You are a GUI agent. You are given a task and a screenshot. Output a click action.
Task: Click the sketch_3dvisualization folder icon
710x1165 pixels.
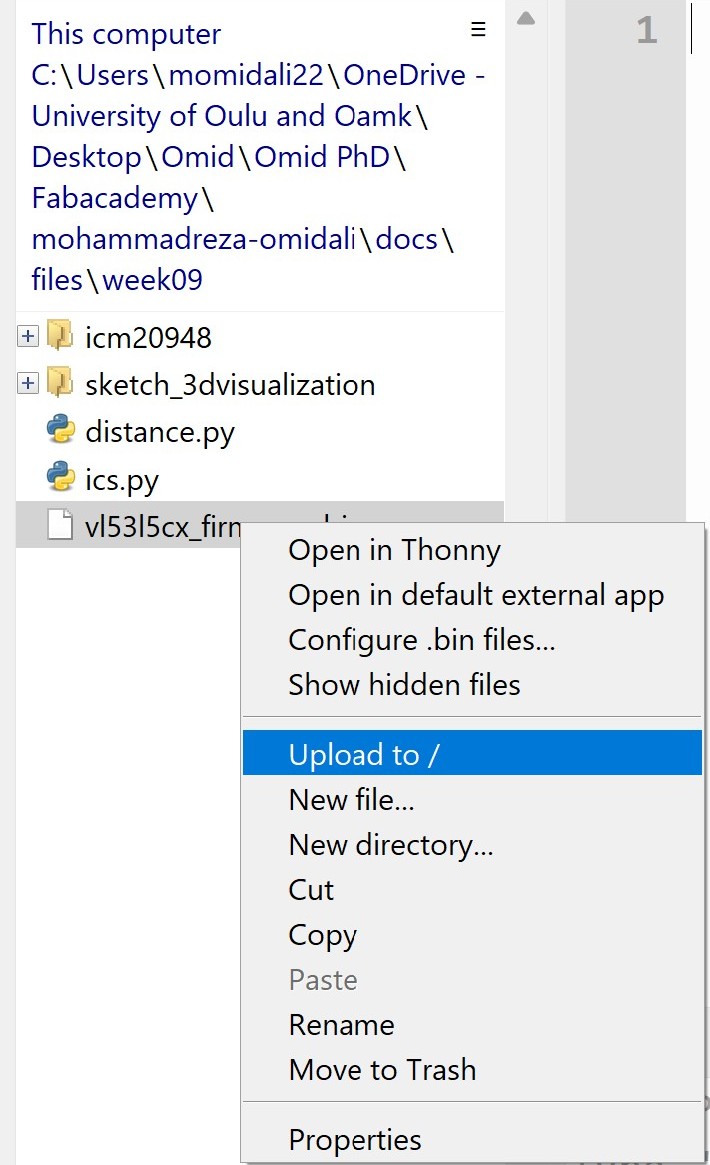pos(60,384)
